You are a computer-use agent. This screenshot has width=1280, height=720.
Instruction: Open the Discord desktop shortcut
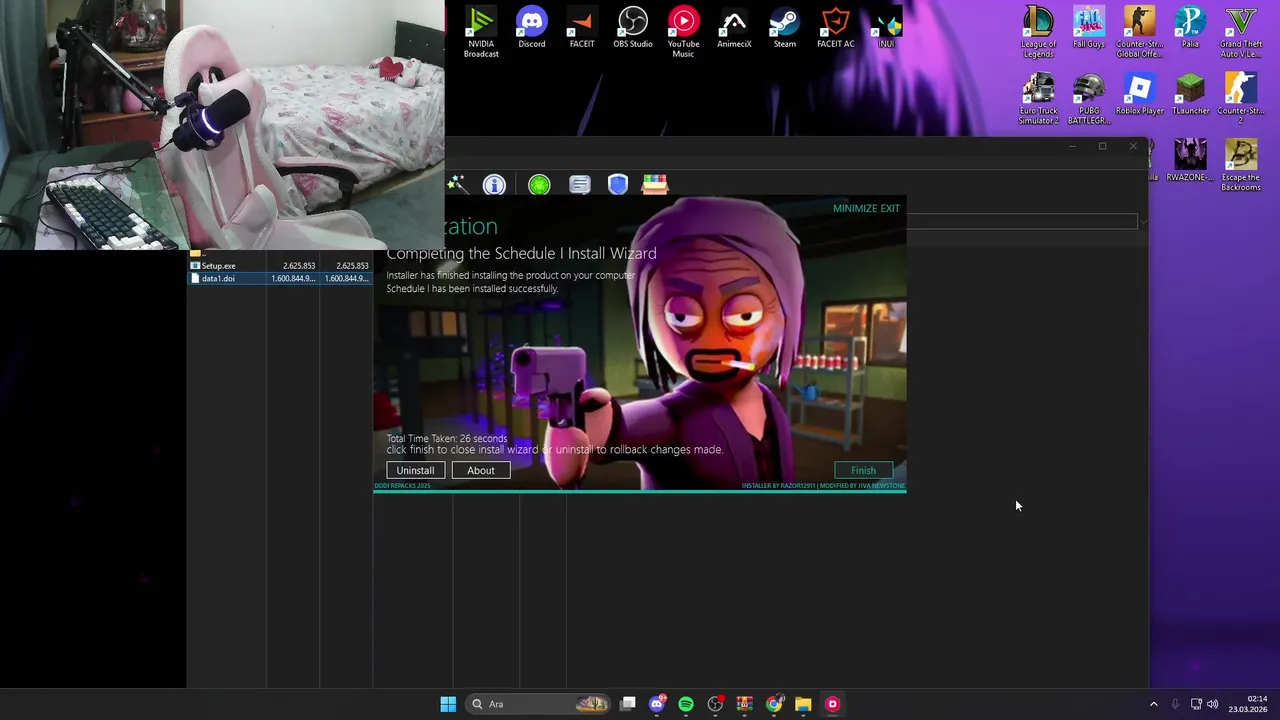point(532,28)
